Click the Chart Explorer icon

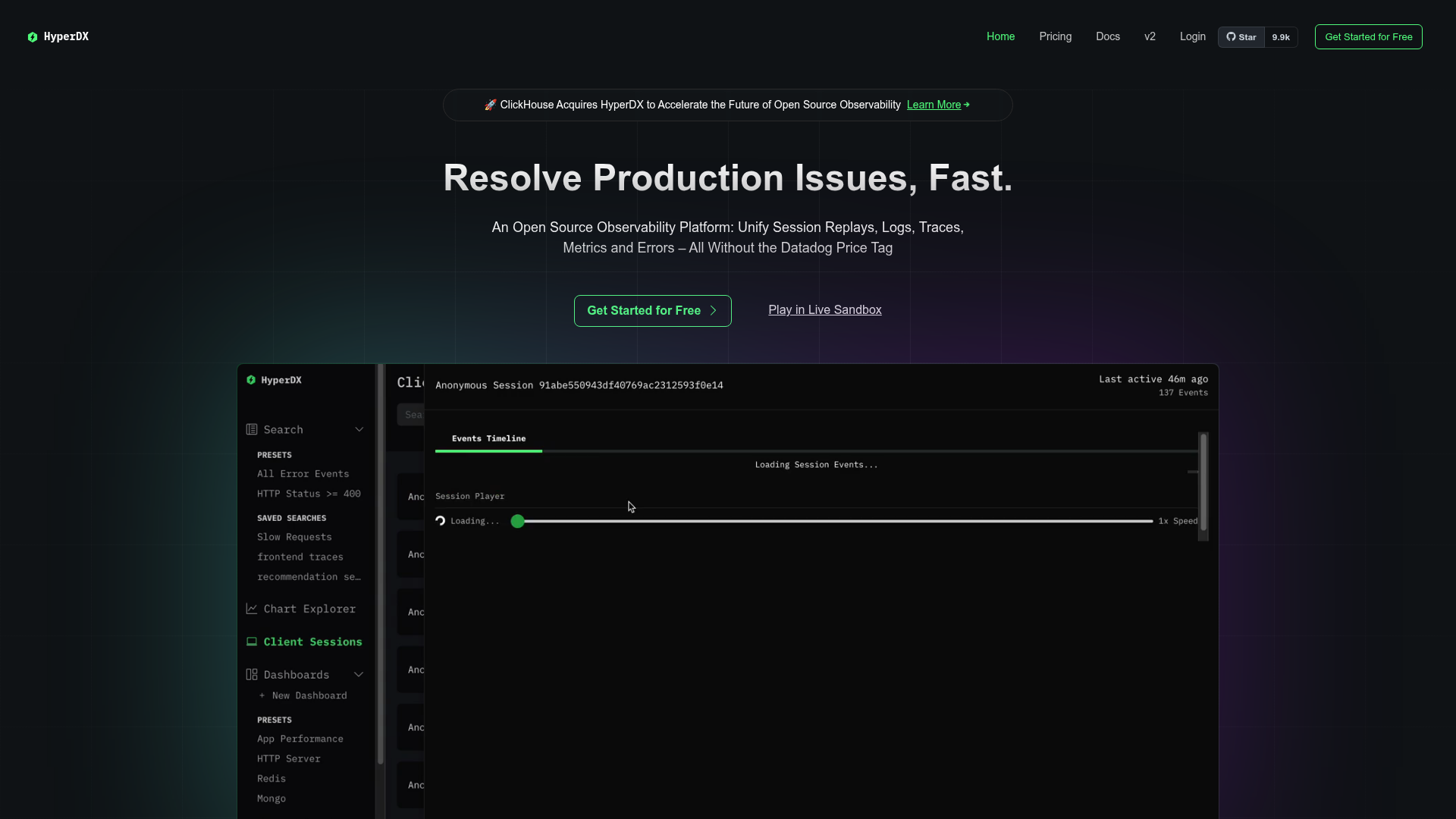(252, 609)
